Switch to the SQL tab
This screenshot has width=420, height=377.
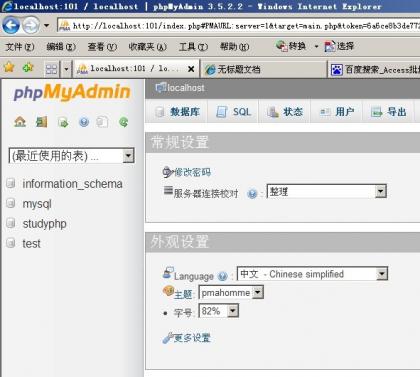tap(233, 112)
